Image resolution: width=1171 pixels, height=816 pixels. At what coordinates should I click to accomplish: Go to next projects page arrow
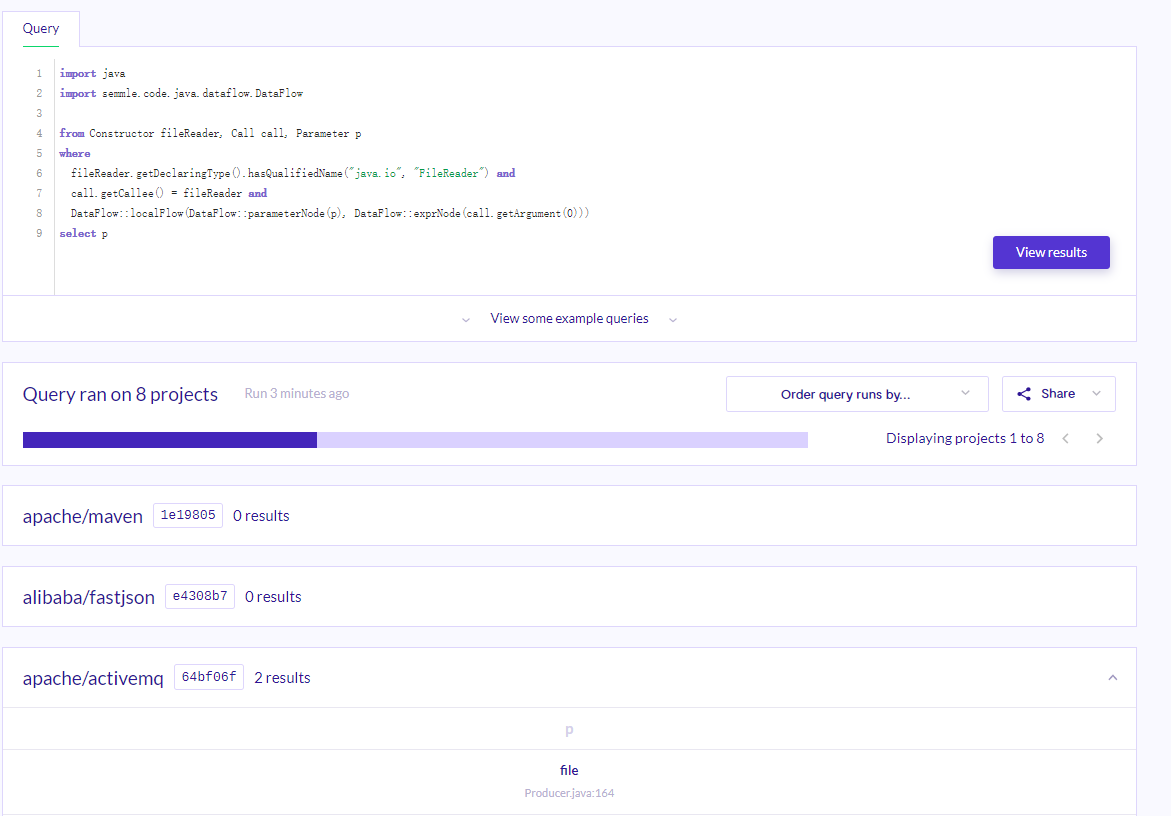click(1099, 438)
